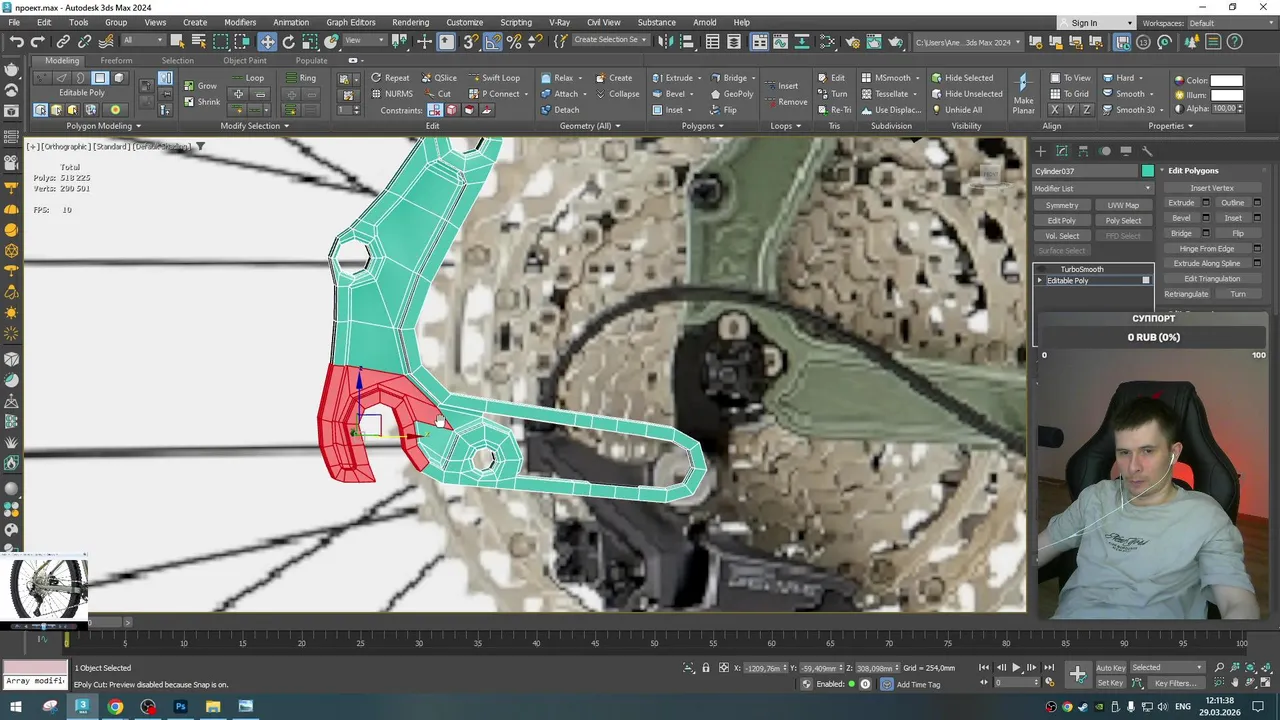Viewport: 1280px width, 720px height.
Task: Click the Insert Vertex button
Action: pos(1212,188)
